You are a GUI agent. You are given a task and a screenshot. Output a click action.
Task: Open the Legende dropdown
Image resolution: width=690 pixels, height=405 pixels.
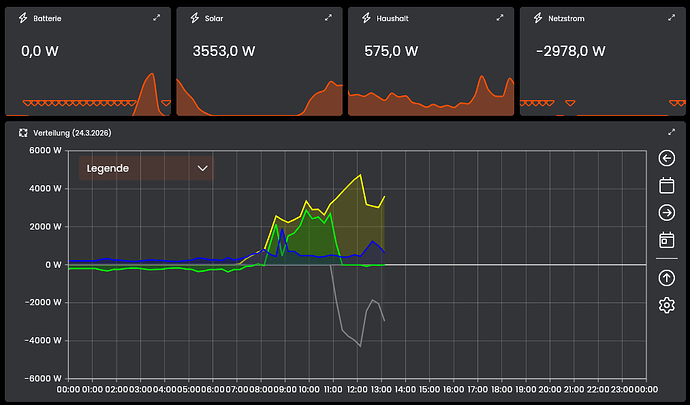pos(147,168)
